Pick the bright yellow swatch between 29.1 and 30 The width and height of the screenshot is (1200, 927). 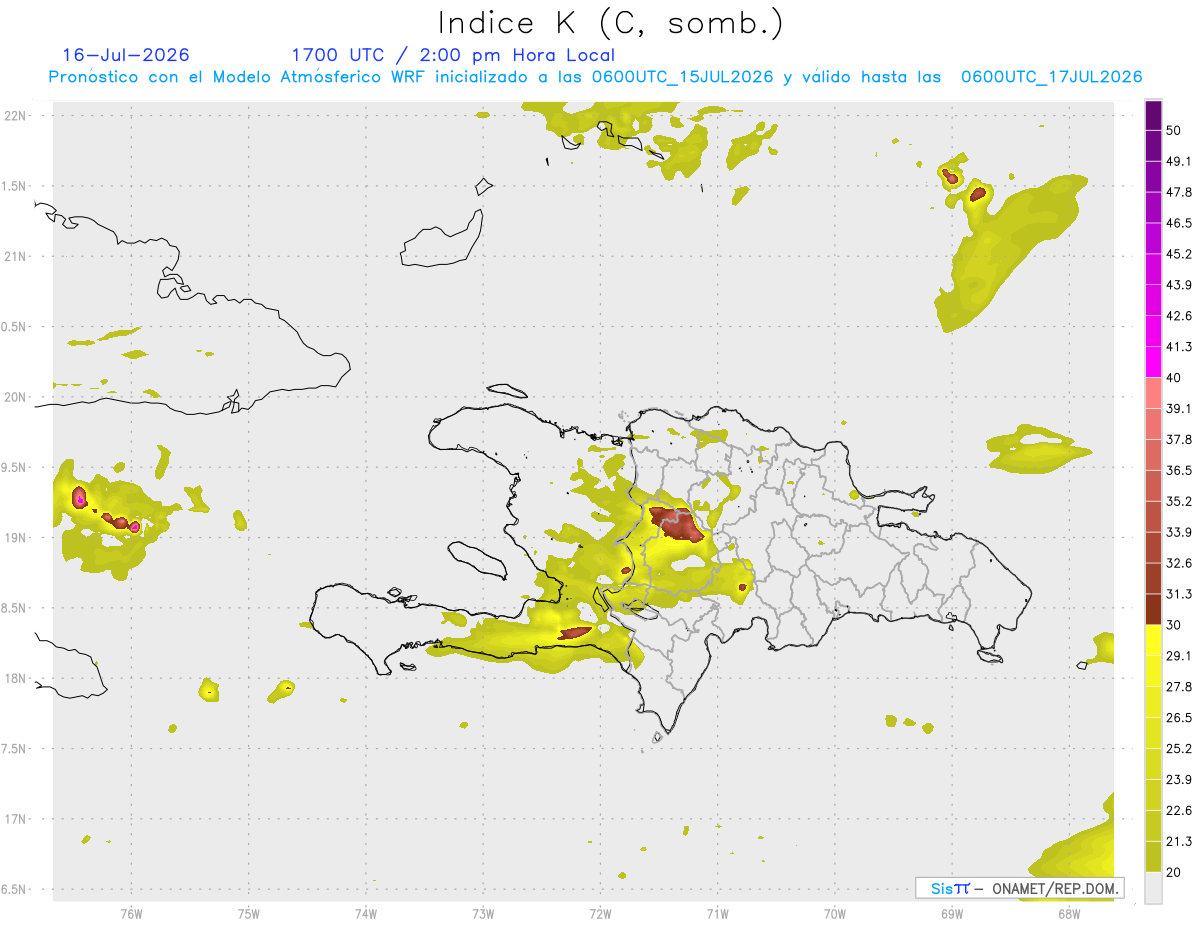1153,641
